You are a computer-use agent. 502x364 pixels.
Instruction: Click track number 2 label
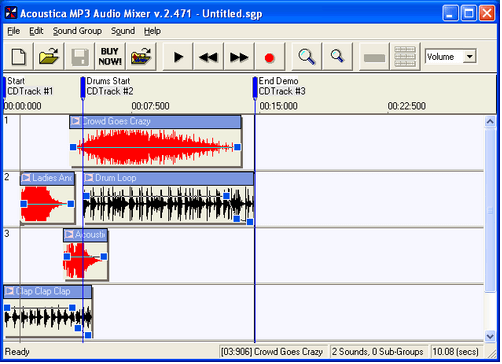pyautogui.click(x=7, y=177)
